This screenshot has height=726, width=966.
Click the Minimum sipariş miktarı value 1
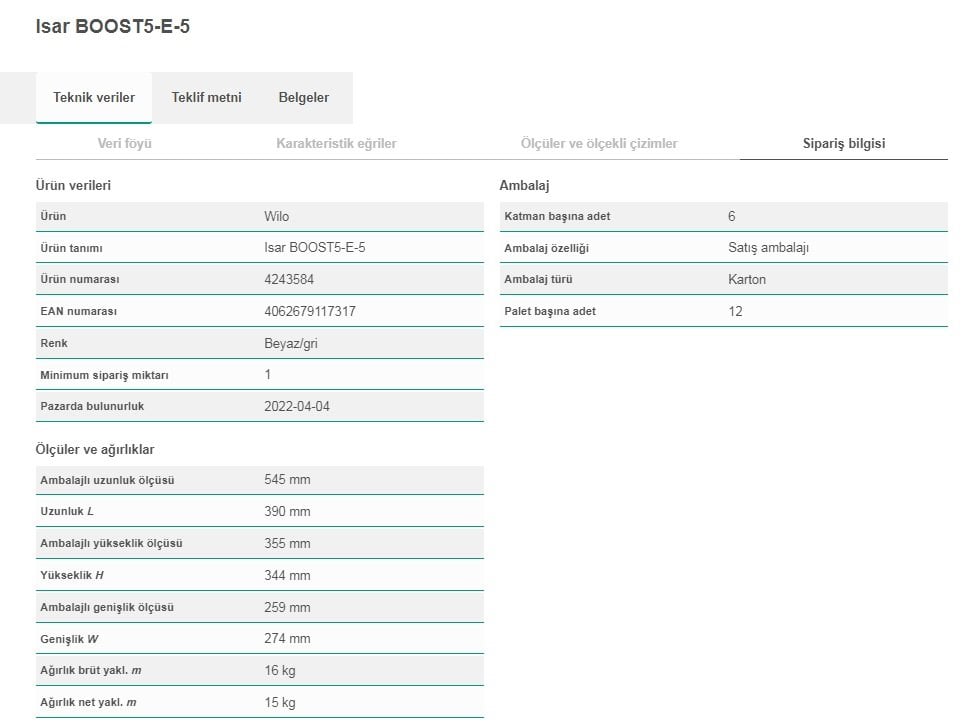[x=267, y=374]
